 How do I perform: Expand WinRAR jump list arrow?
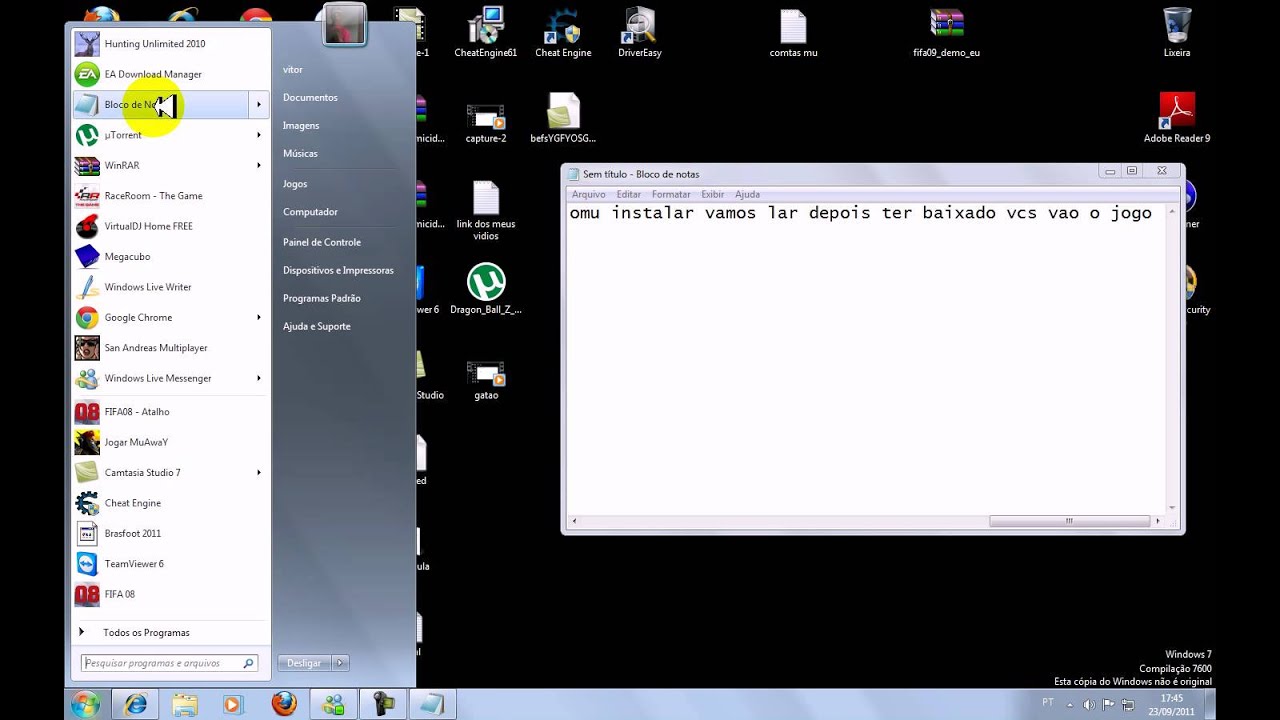[x=259, y=165]
